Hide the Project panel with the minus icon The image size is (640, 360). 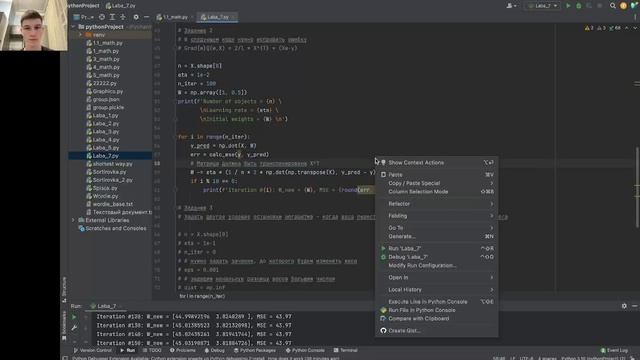(x=147, y=17)
